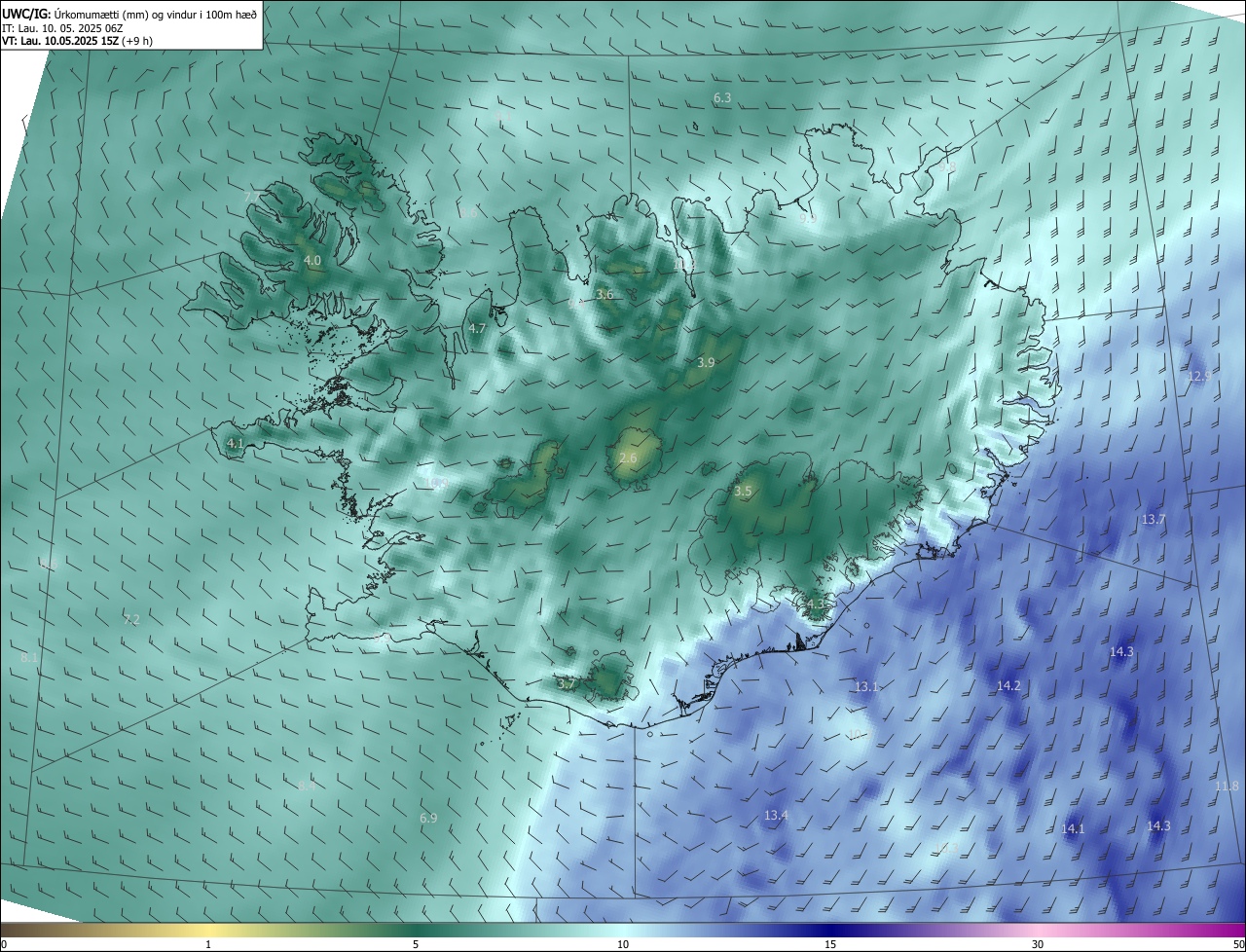The image size is (1246, 952).
Task: Click the 6.9 value southwest of Iceland
Action: 428,819
